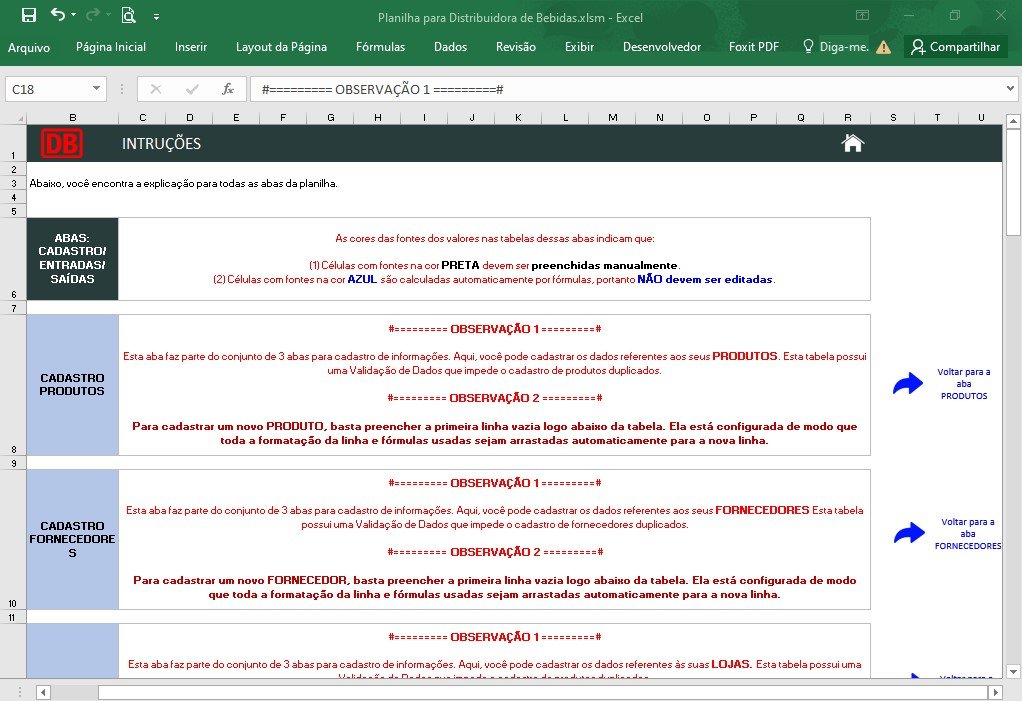Select the 'ABAS: CADASTRO/ ENTRADAS/ SAÍDAS' cell

pyautogui.click(x=72, y=259)
